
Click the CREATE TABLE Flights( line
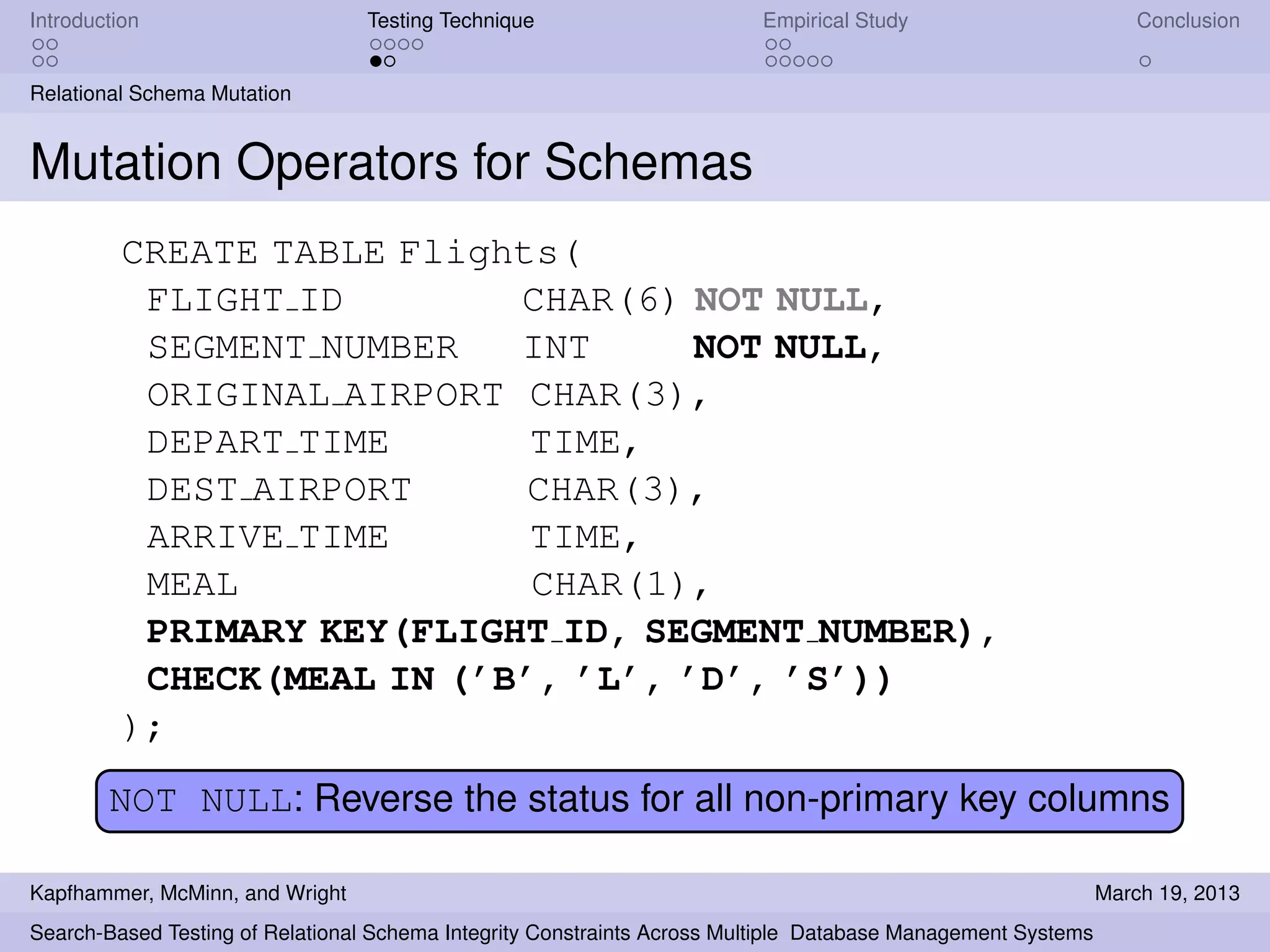[x=351, y=253]
